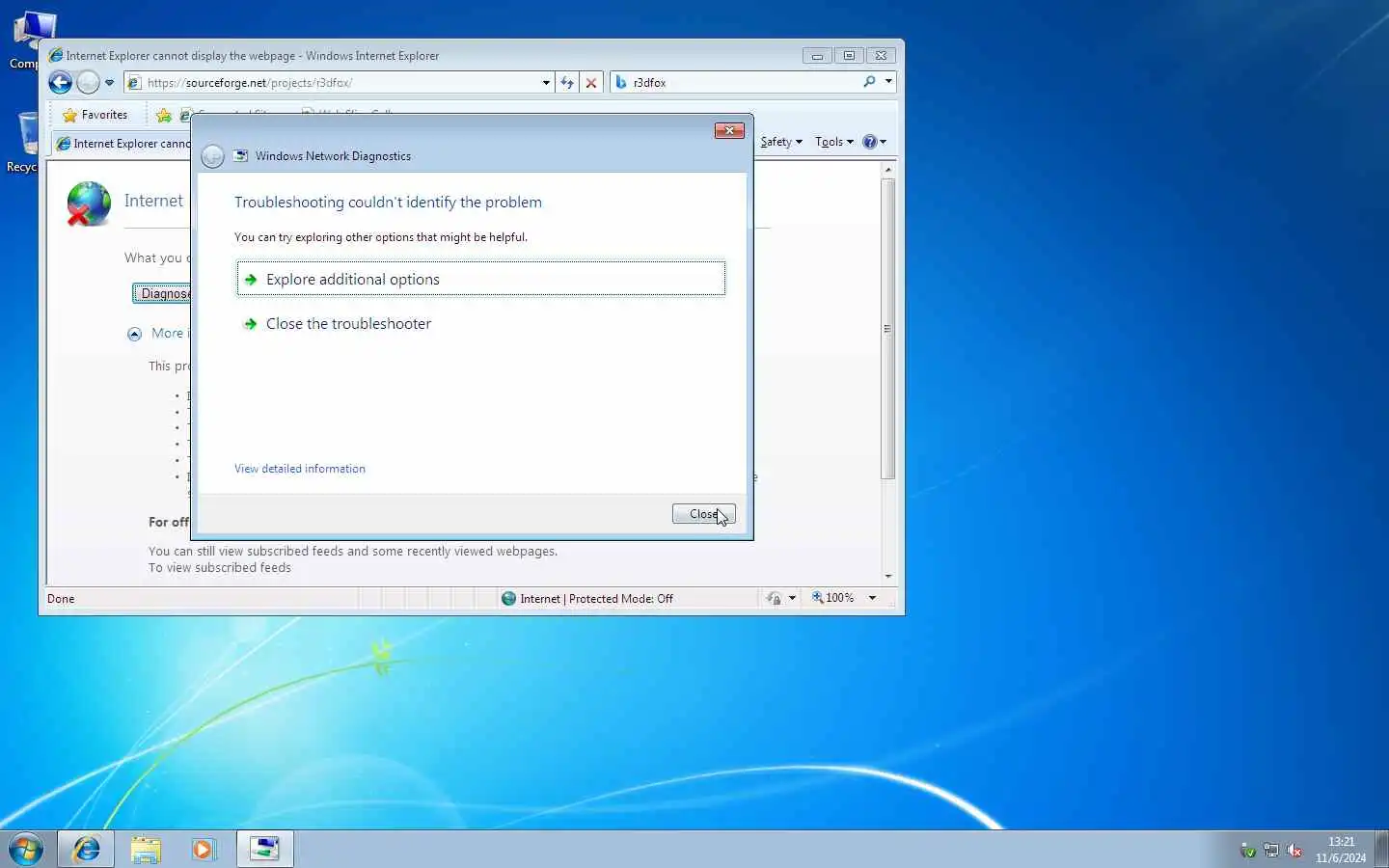Minimize the Internet Explorer window
The height and width of the screenshot is (868, 1389).
(x=817, y=56)
